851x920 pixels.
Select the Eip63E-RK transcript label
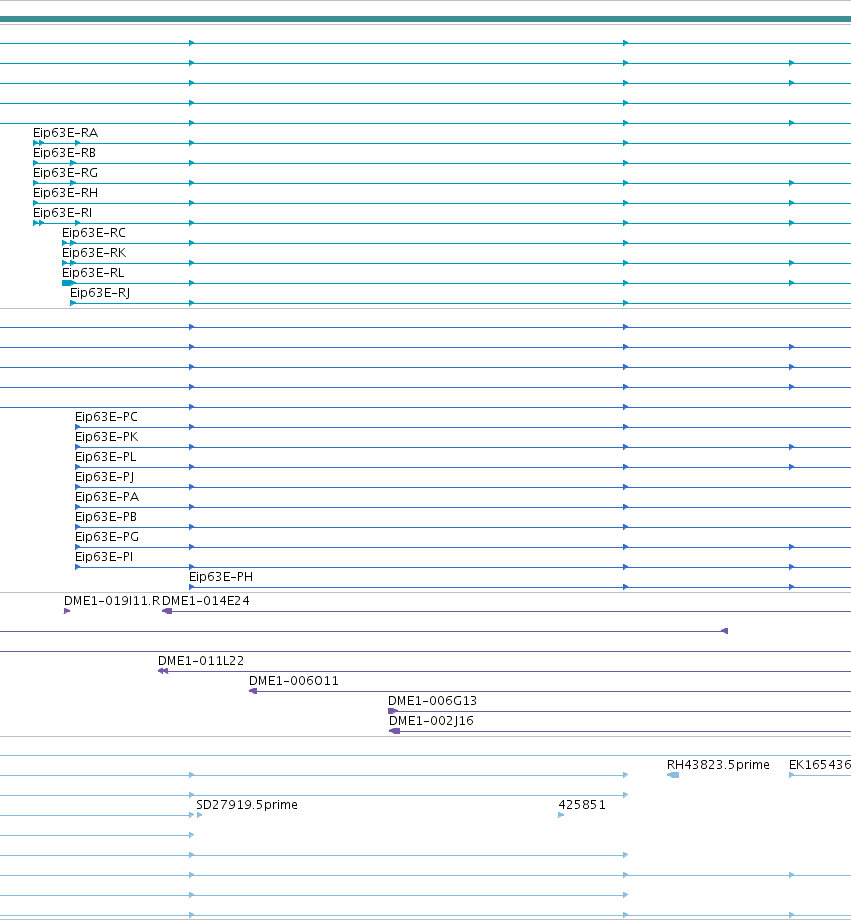click(x=94, y=253)
